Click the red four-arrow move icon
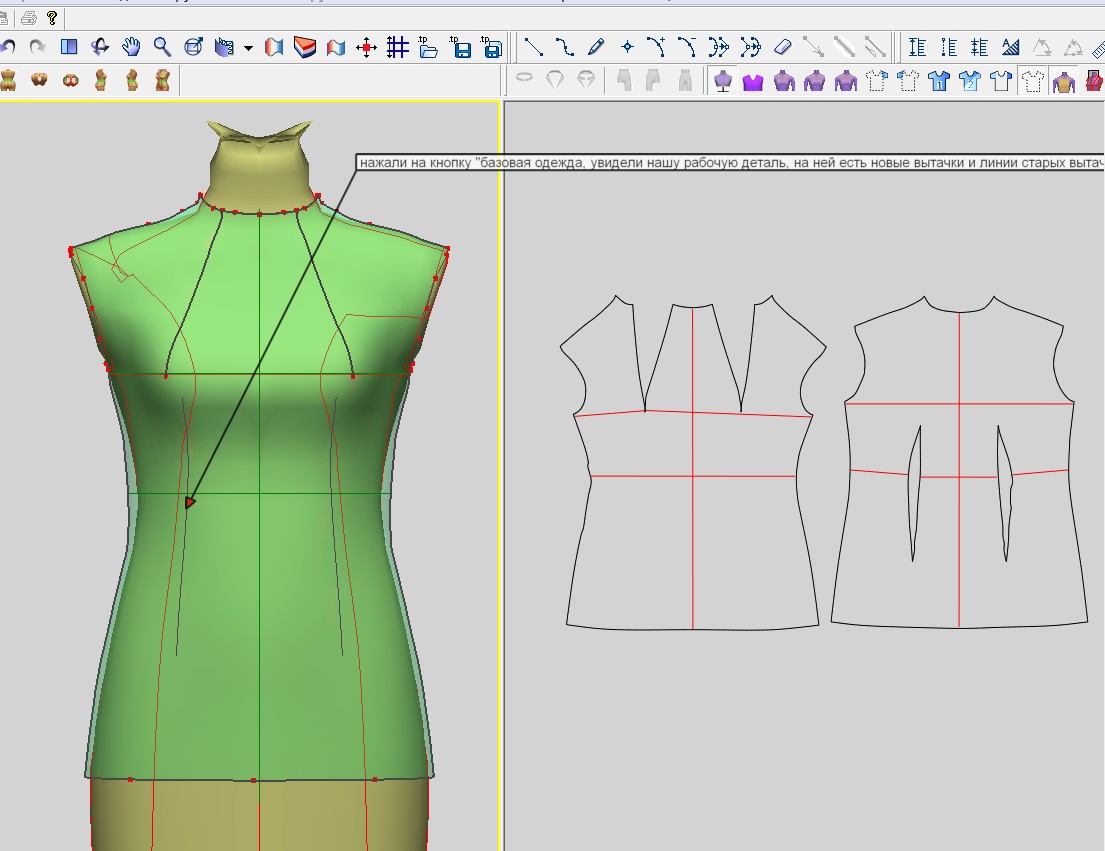The width and height of the screenshot is (1105, 851). click(x=366, y=47)
